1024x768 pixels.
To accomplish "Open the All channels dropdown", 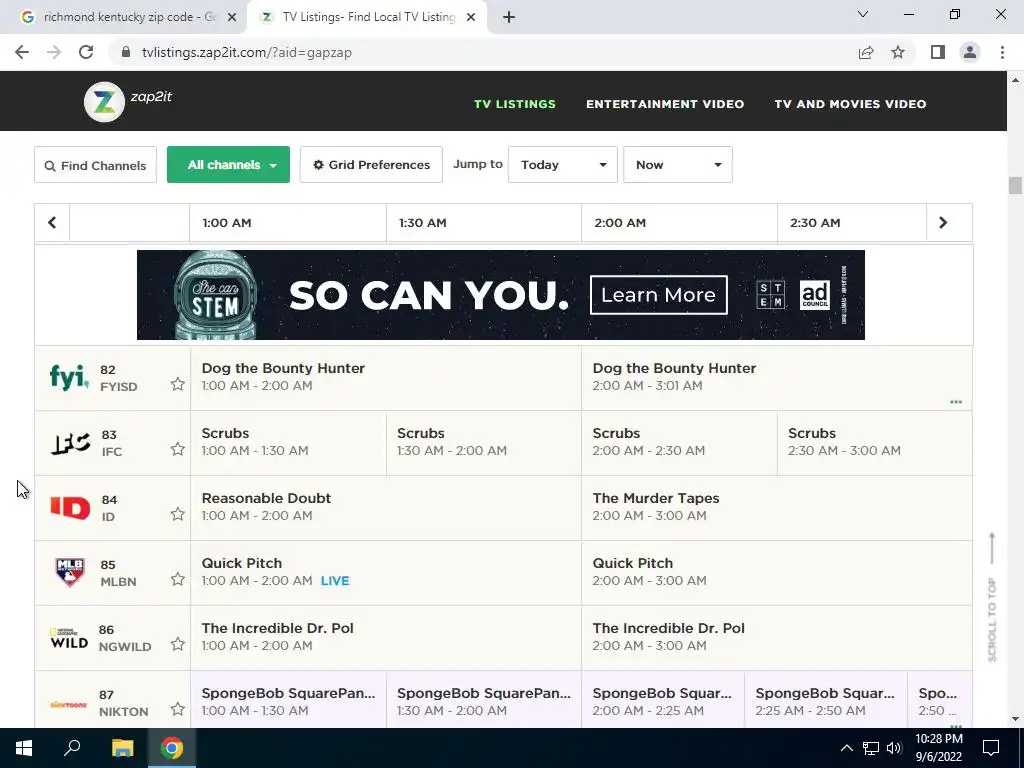I will point(229,165).
